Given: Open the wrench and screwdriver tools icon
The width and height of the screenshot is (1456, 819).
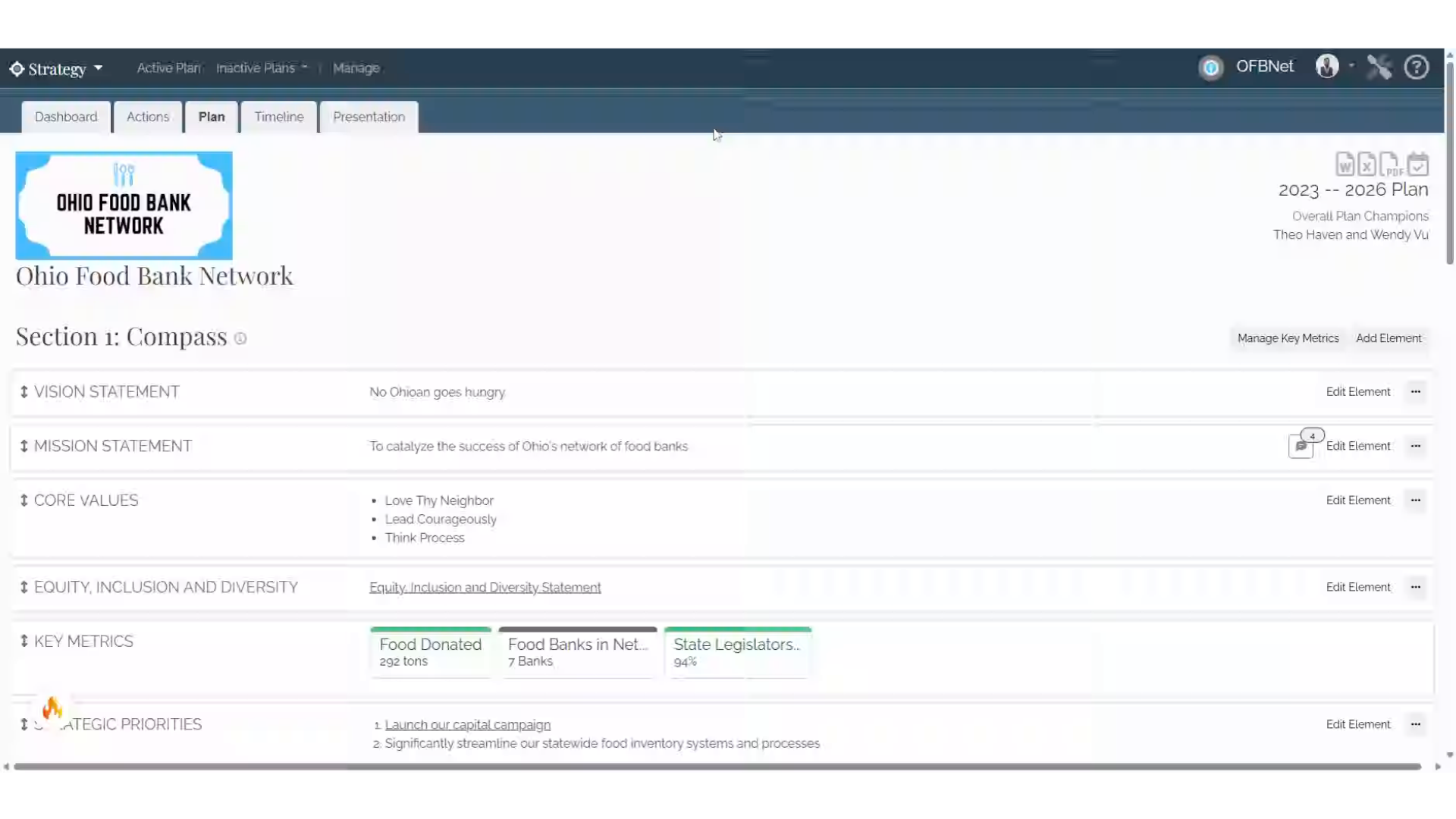Looking at the screenshot, I should [x=1379, y=67].
